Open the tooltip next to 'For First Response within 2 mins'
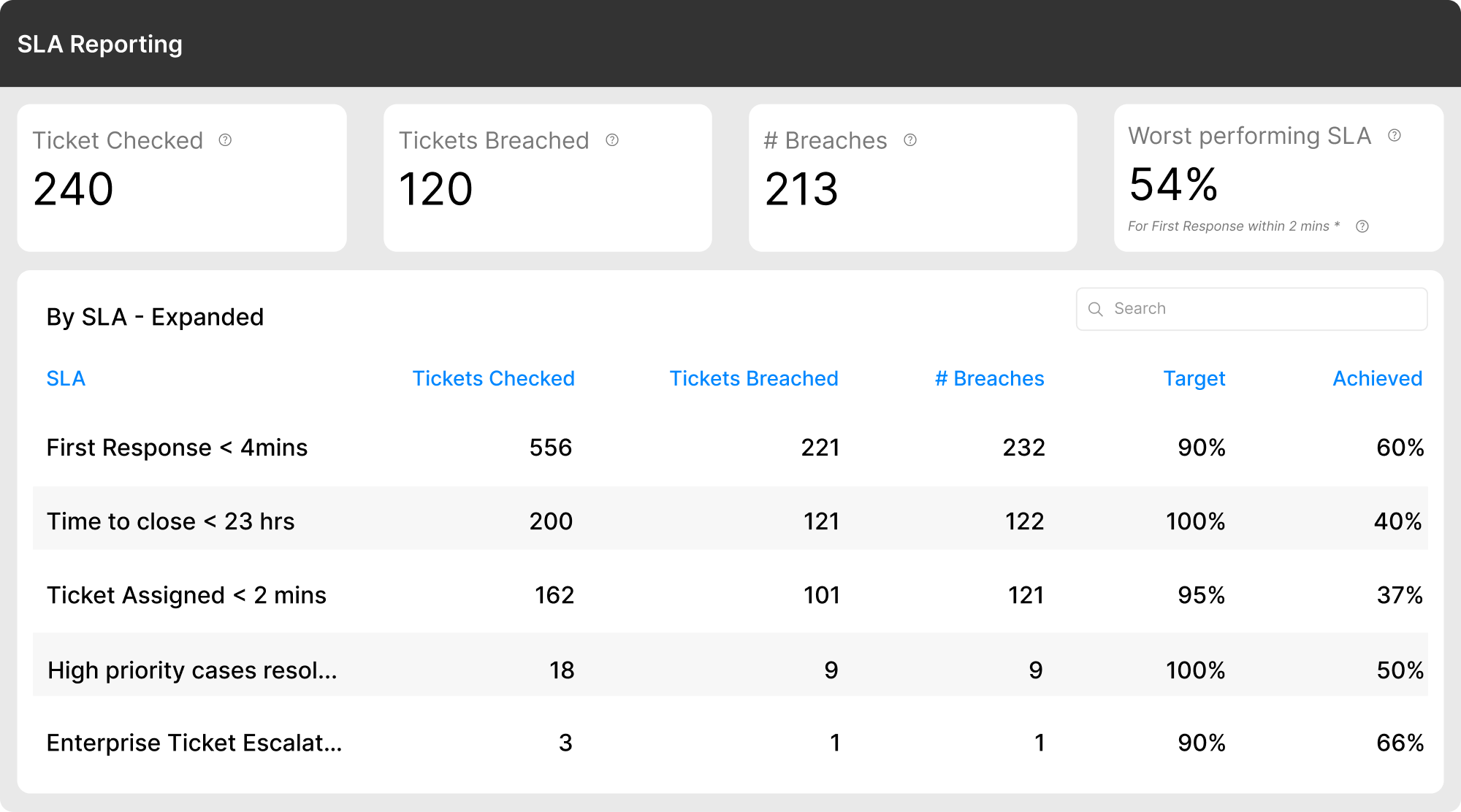The image size is (1461, 812). [1363, 226]
